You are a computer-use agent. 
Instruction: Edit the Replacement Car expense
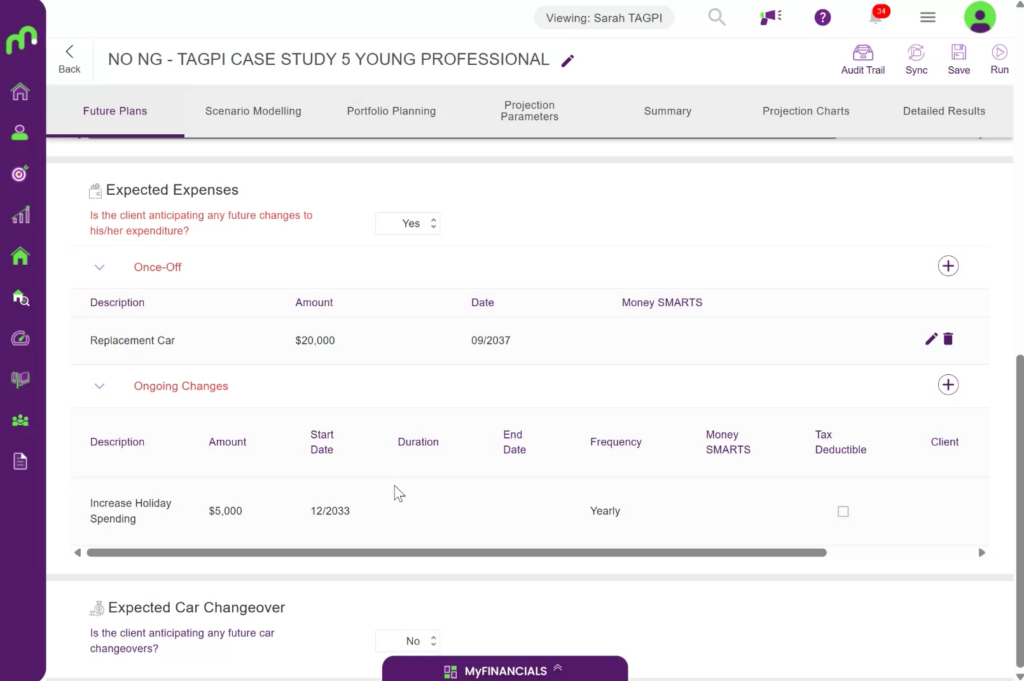931,339
